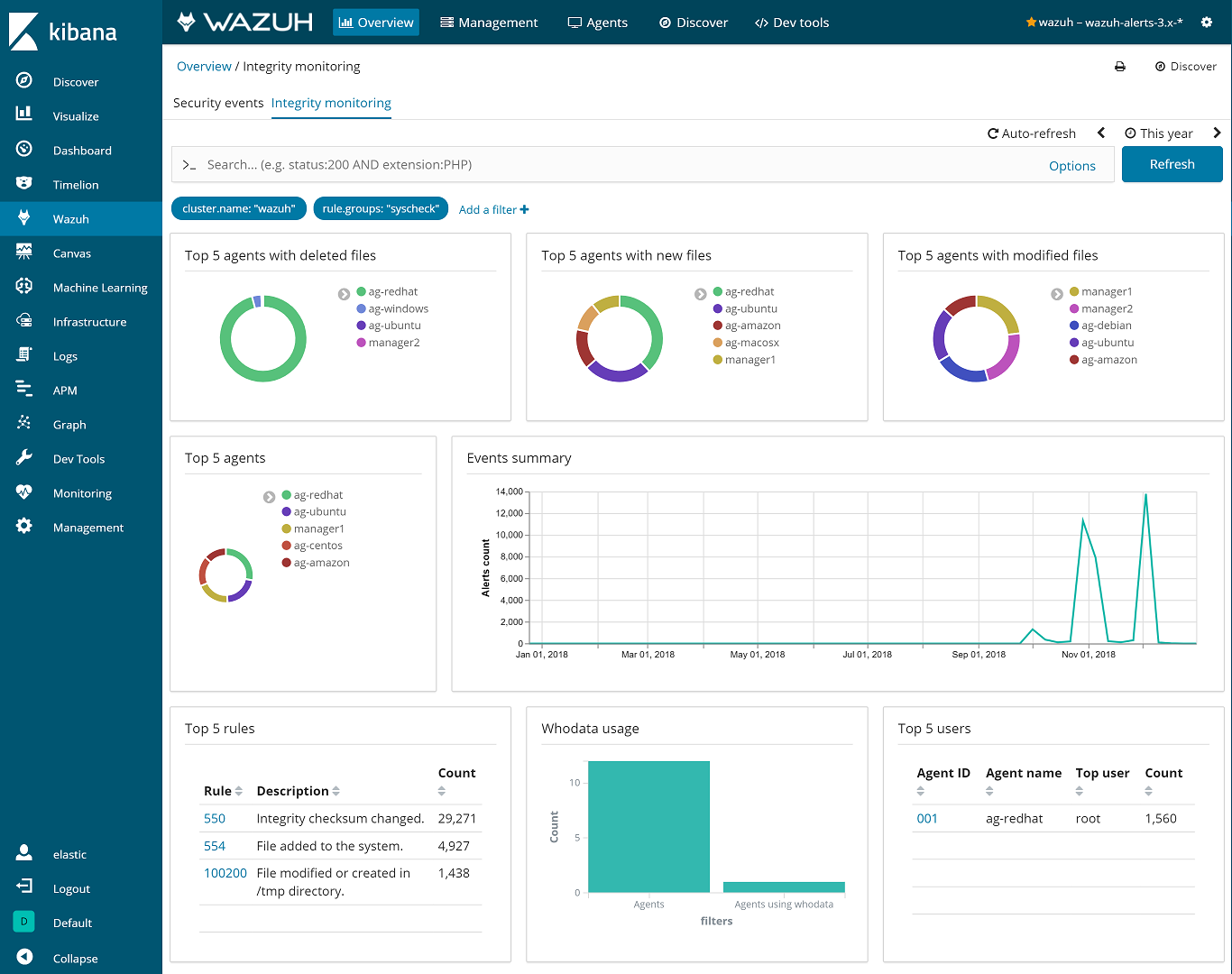Open the Timelion sidebar icon
The height and width of the screenshot is (974, 1232).
(x=24, y=184)
